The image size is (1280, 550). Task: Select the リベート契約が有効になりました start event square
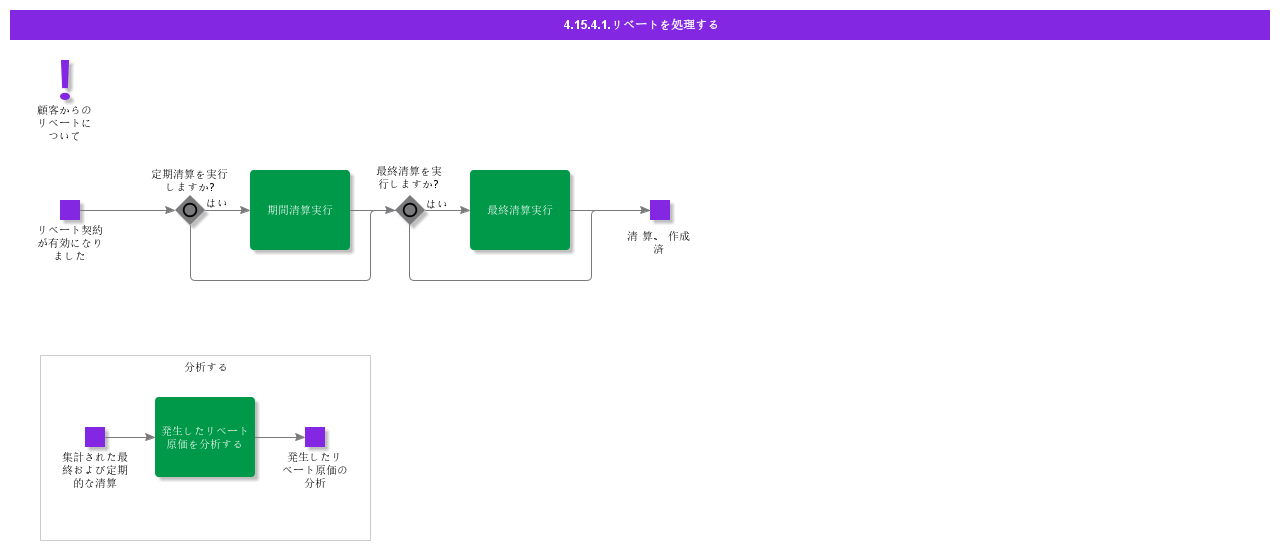[x=70, y=210]
